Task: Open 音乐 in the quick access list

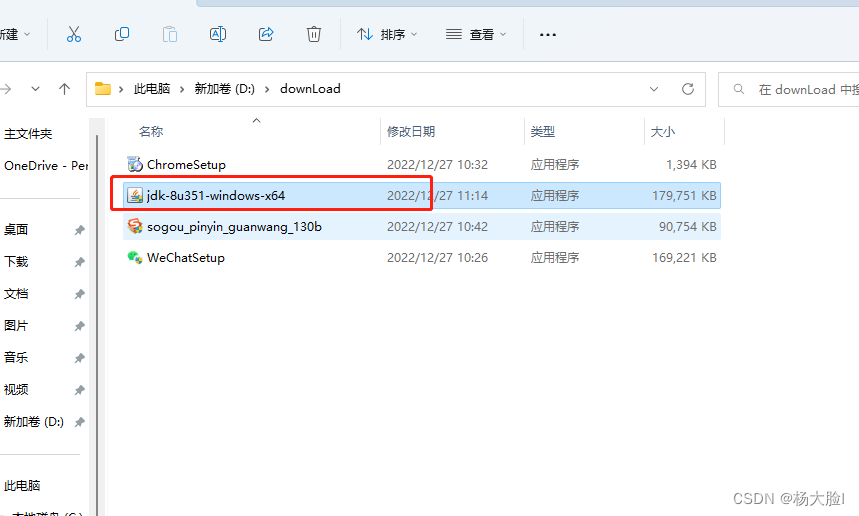Action: tap(16, 358)
